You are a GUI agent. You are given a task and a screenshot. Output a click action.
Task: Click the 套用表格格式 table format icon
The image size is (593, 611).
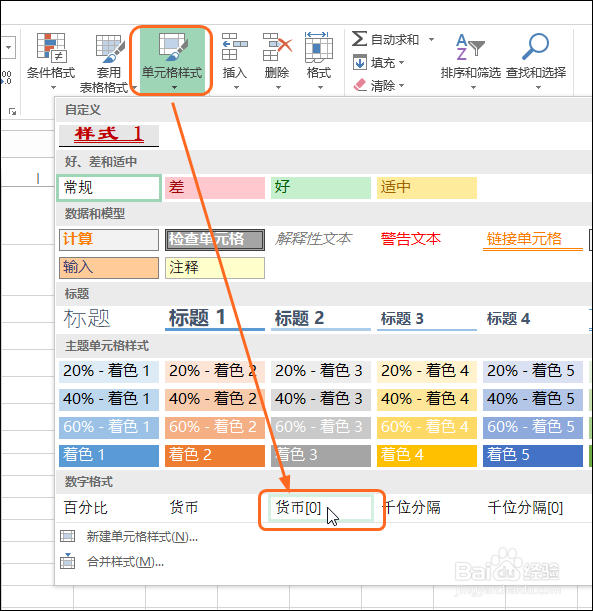coord(109,49)
